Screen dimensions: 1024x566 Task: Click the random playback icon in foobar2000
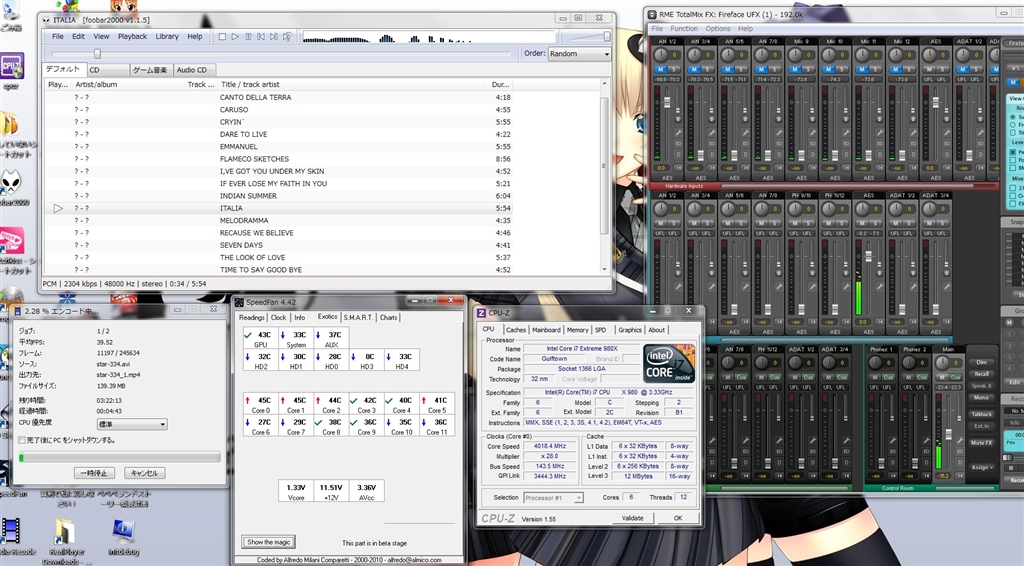coord(289,37)
